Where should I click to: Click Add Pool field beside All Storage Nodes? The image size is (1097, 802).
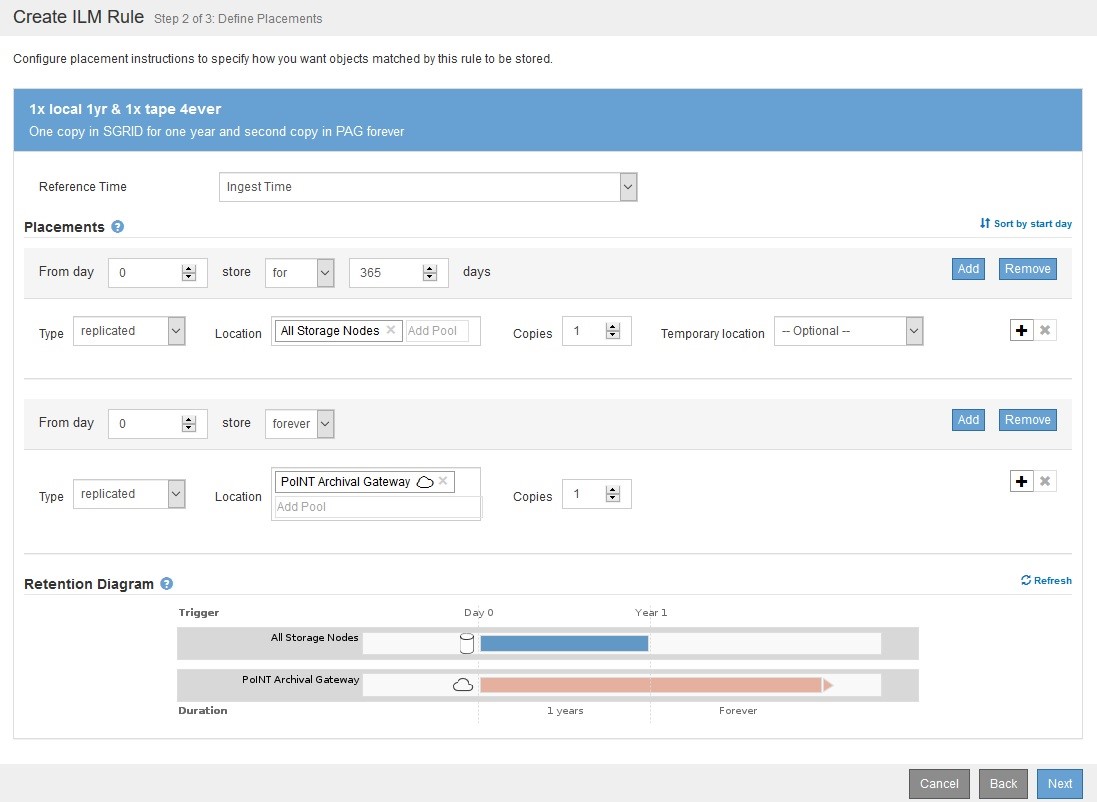pyautogui.click(x=437, y=330)
